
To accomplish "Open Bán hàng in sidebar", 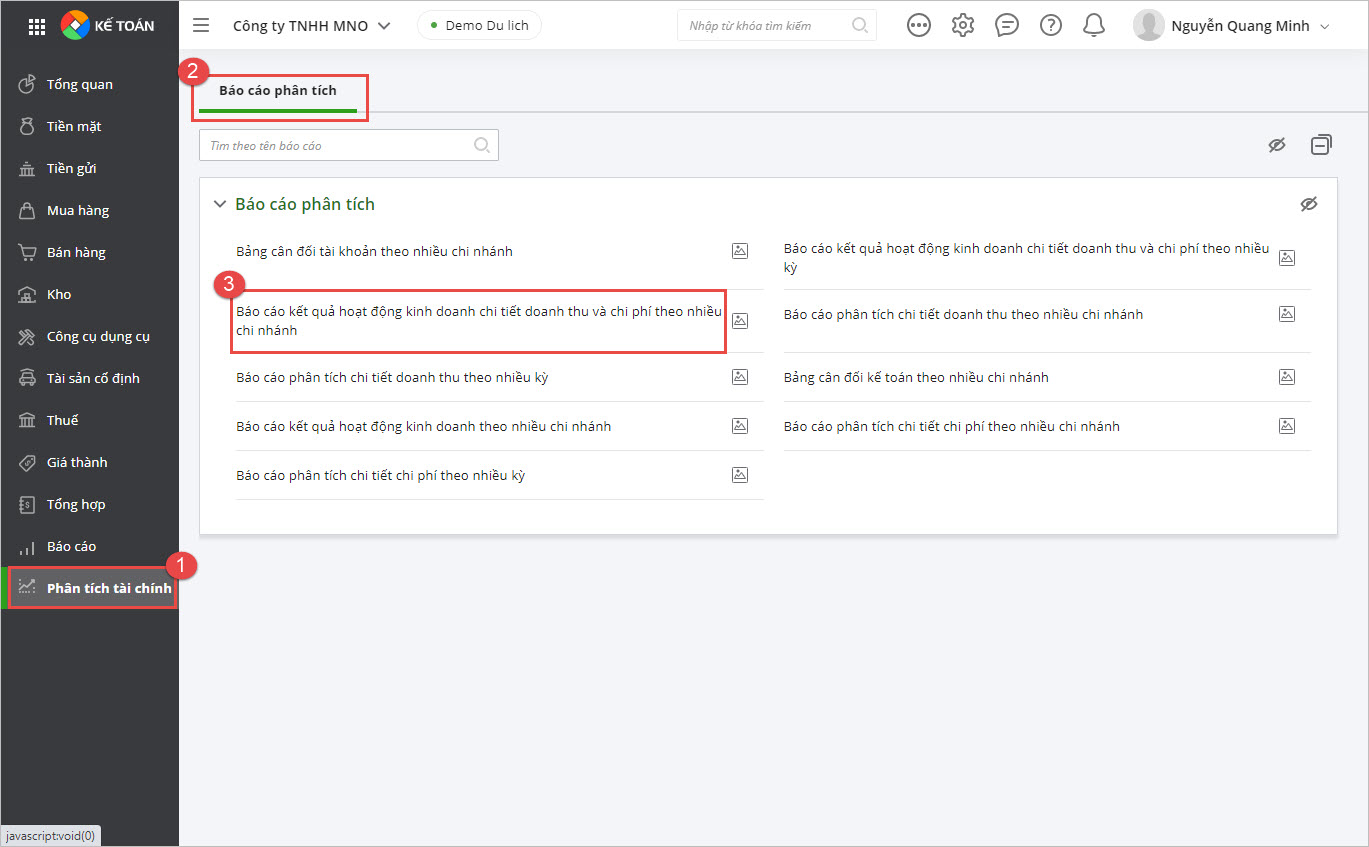I will pos(90,252).
